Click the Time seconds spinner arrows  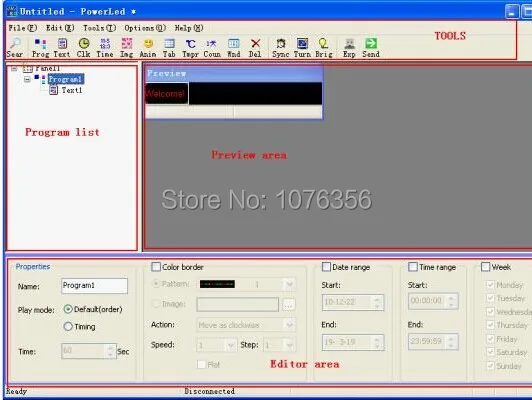(x=110, y=351)
